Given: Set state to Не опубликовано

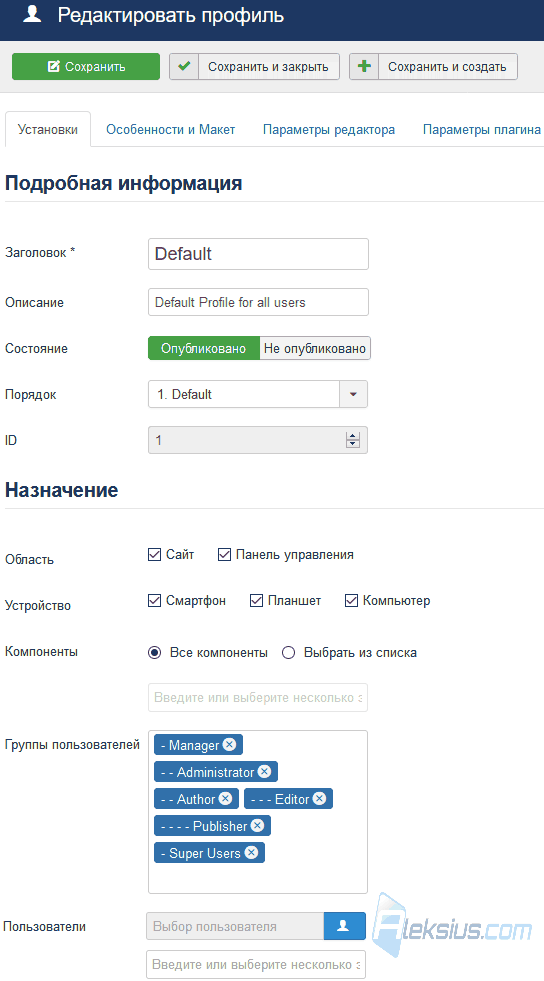Looking at the screenshot, I should point(315,348).
